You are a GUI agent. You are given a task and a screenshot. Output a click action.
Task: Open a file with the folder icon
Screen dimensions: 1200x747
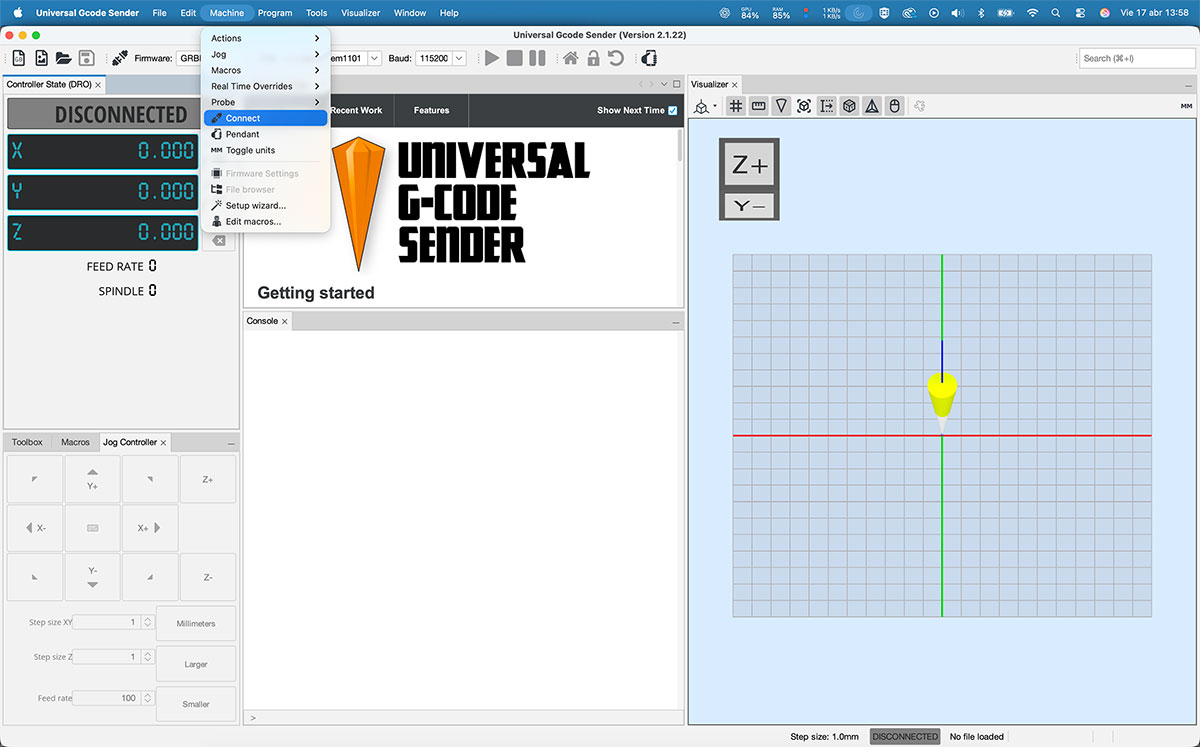tap(63, 58)
